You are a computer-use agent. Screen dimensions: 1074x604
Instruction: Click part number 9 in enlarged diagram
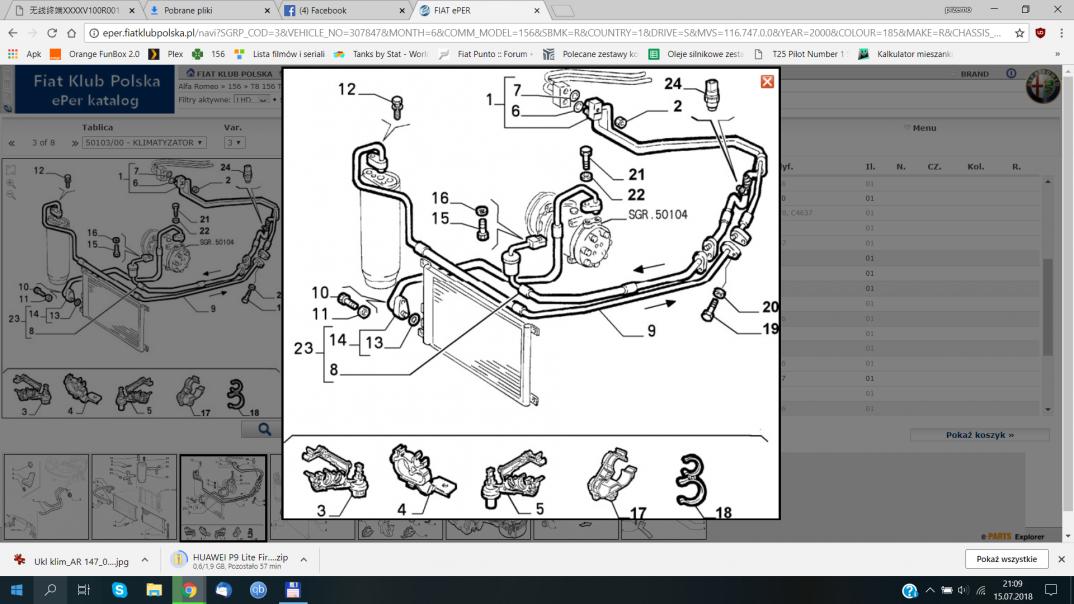coord(651,331)
